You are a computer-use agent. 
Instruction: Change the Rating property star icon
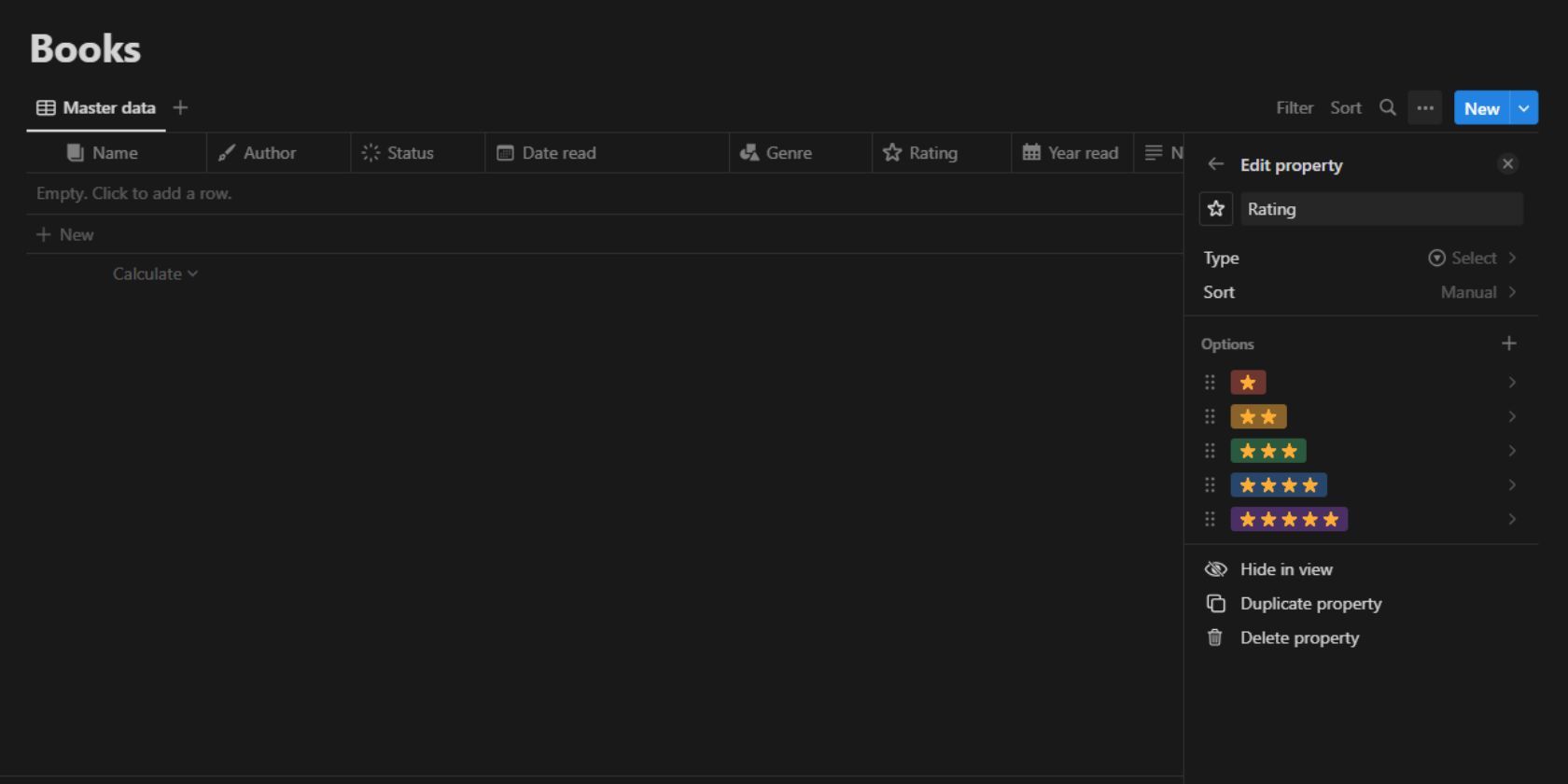1216,209
